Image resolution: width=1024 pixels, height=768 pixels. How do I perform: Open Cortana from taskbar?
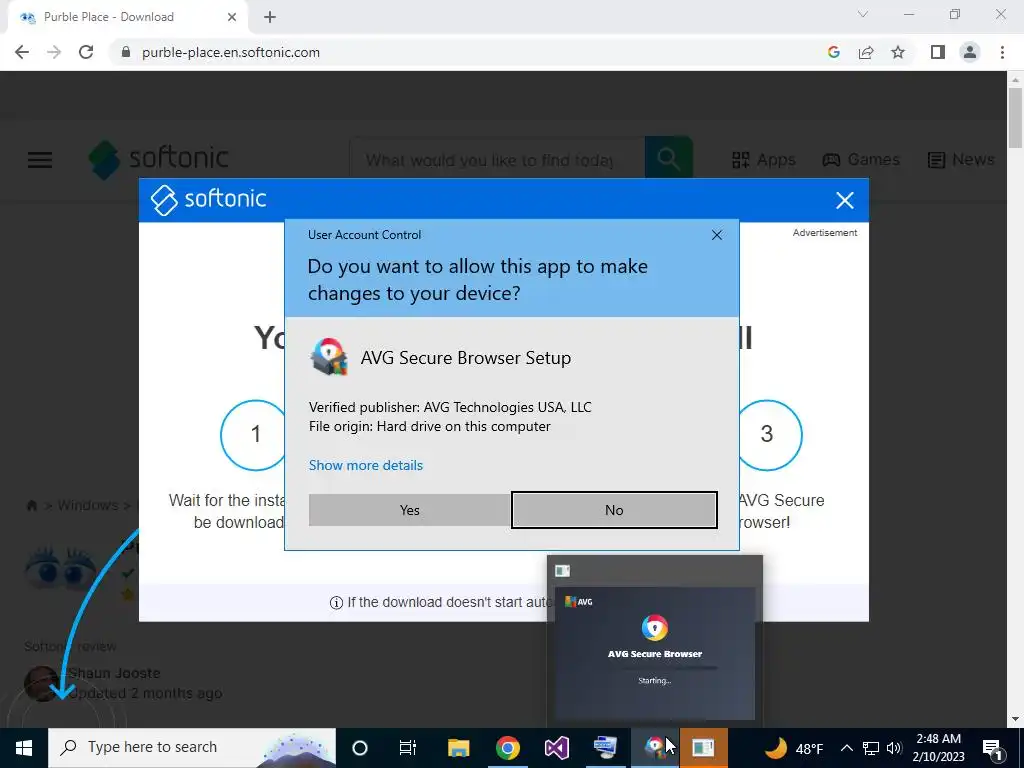(x=360, y=748)
